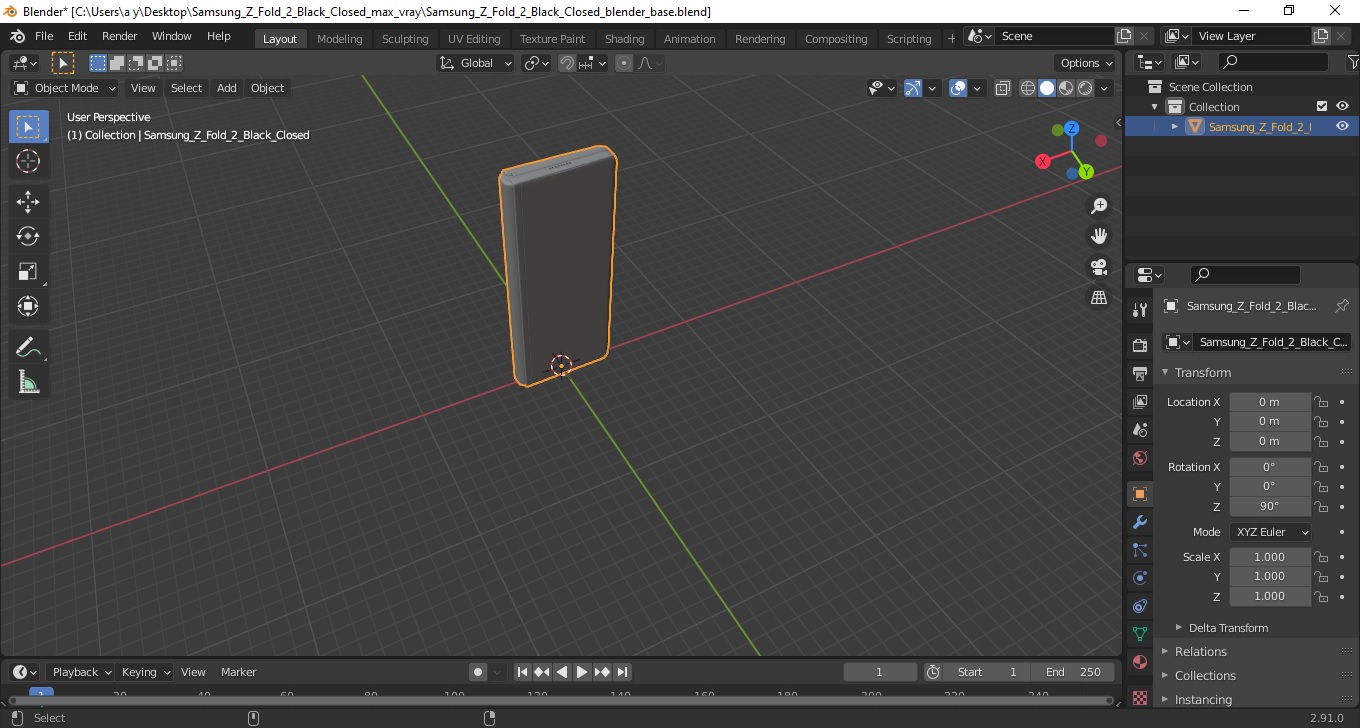Select the Transform tool
The height and width of the screenshot is (728, 1360).
pos(28,306)
